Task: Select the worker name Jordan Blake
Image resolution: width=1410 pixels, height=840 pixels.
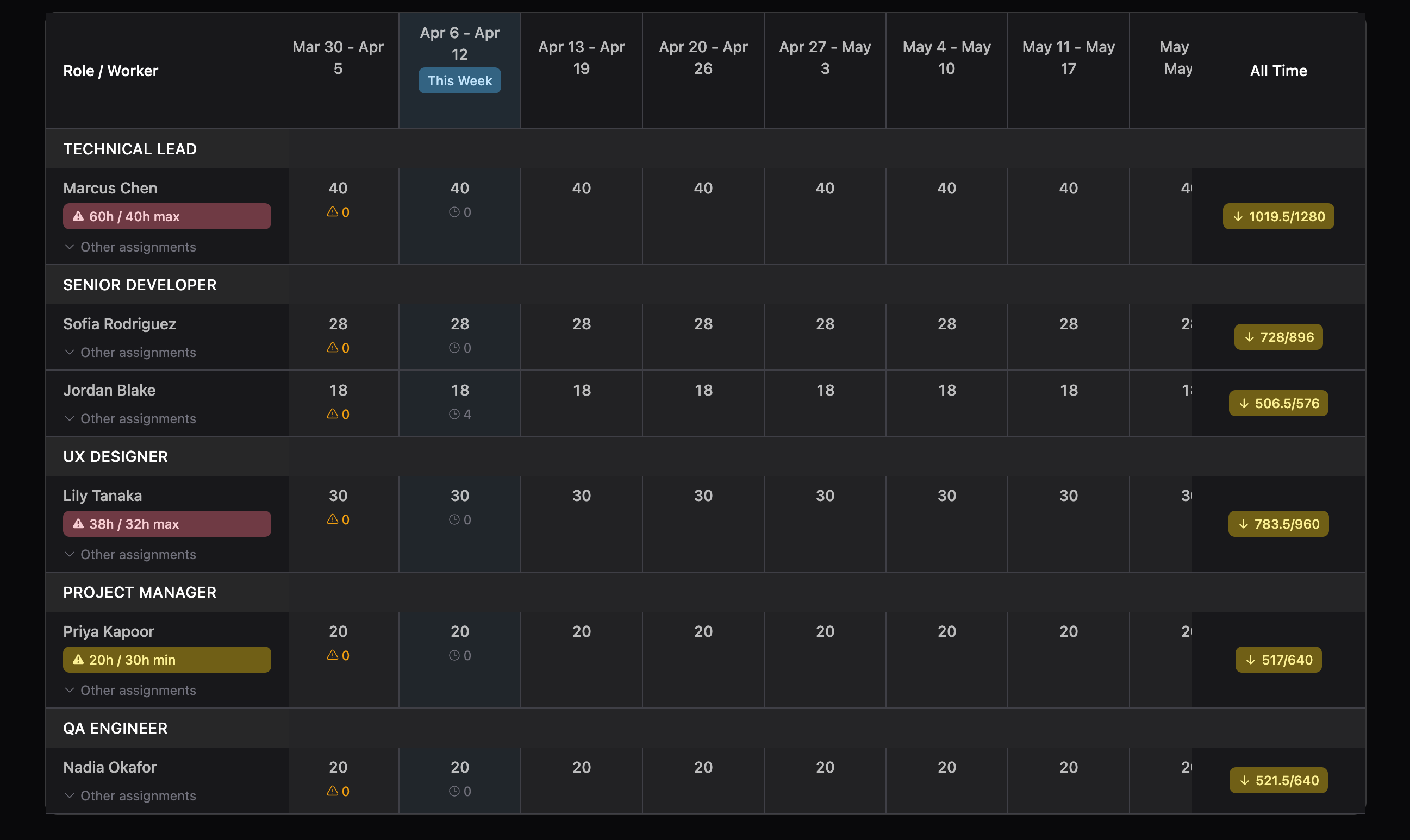Action: point(109,390)
